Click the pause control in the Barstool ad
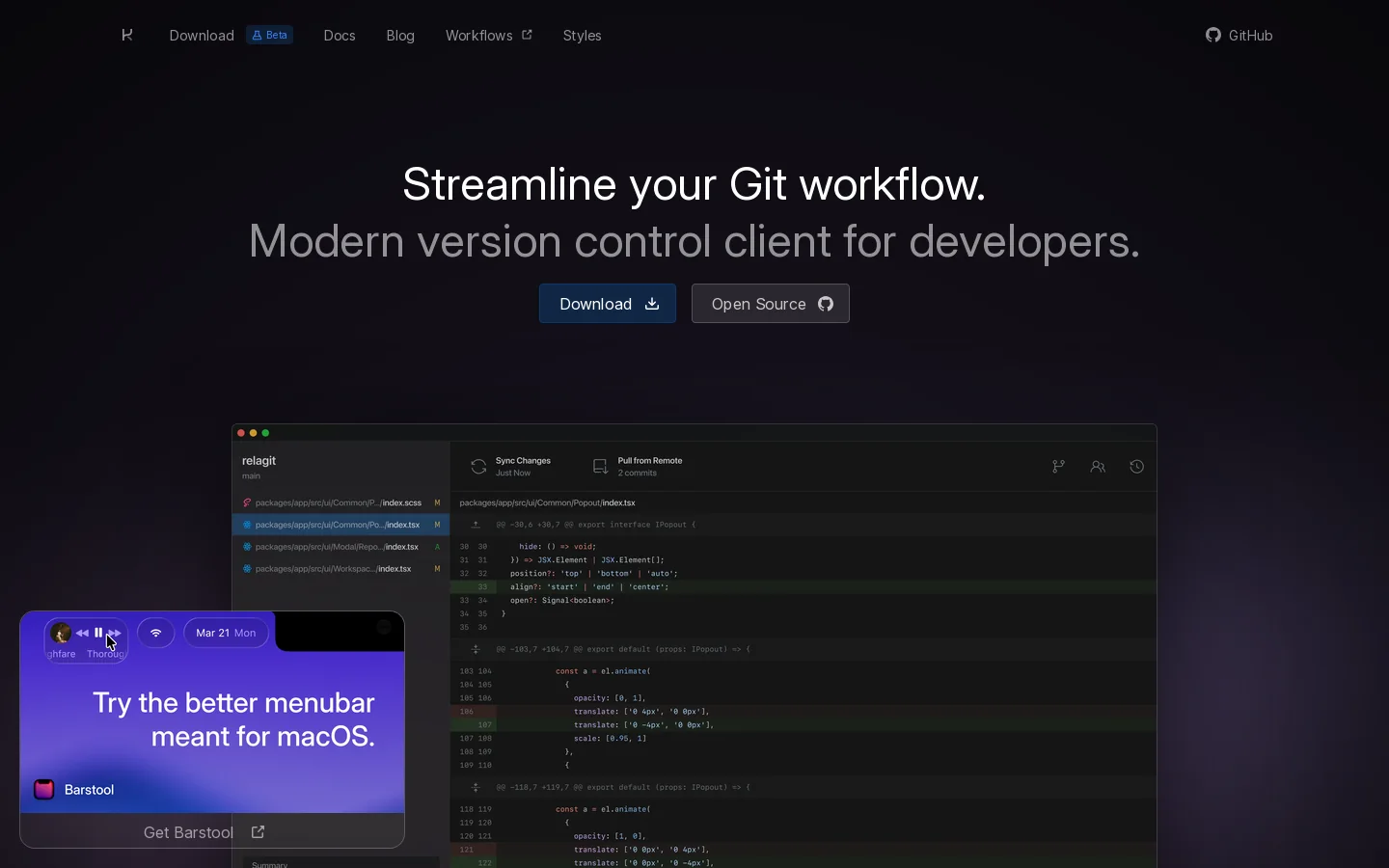The width and height of the screenshot is (1389, 868). point(98,633)
